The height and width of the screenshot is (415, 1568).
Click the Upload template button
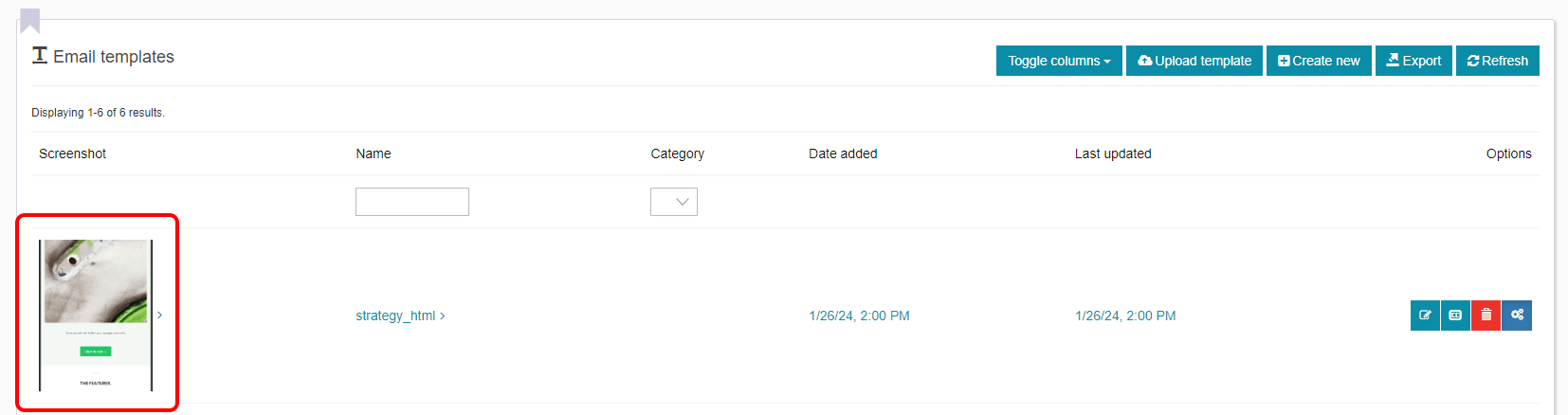click(x=1194, y=61)
